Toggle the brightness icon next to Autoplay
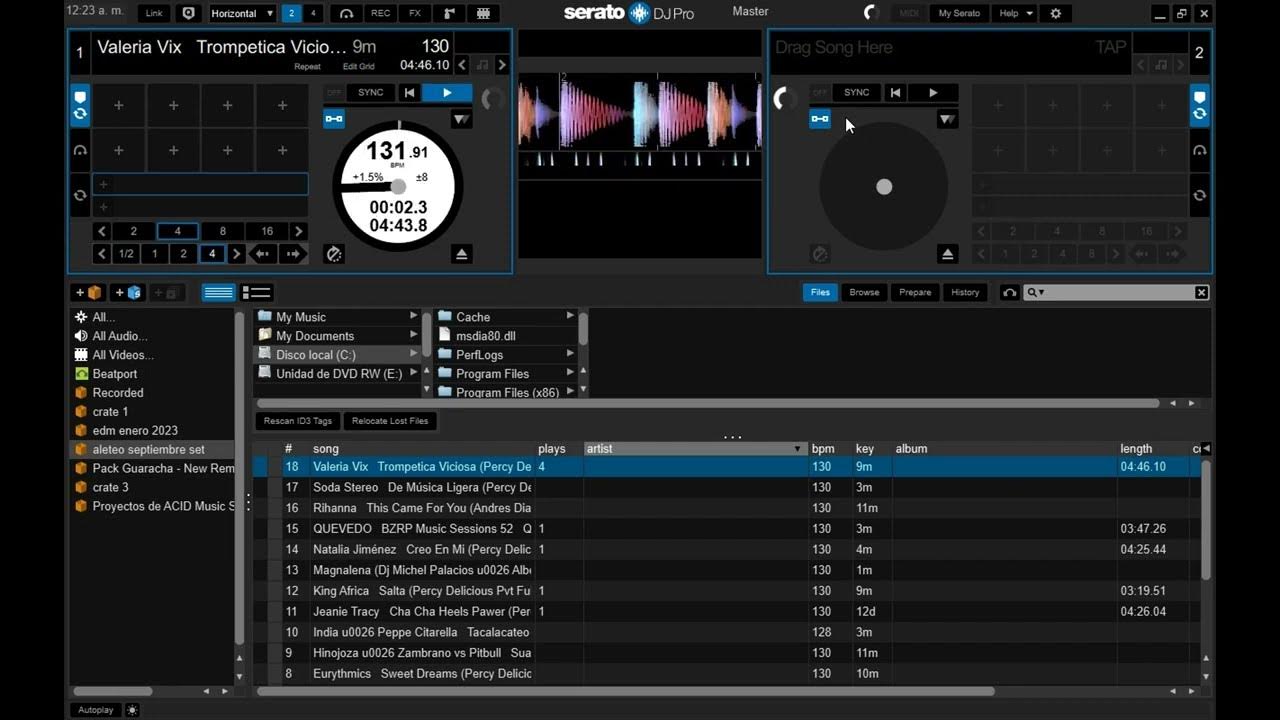The height and width of the screenshot is (720, 1280). (132, 710)
